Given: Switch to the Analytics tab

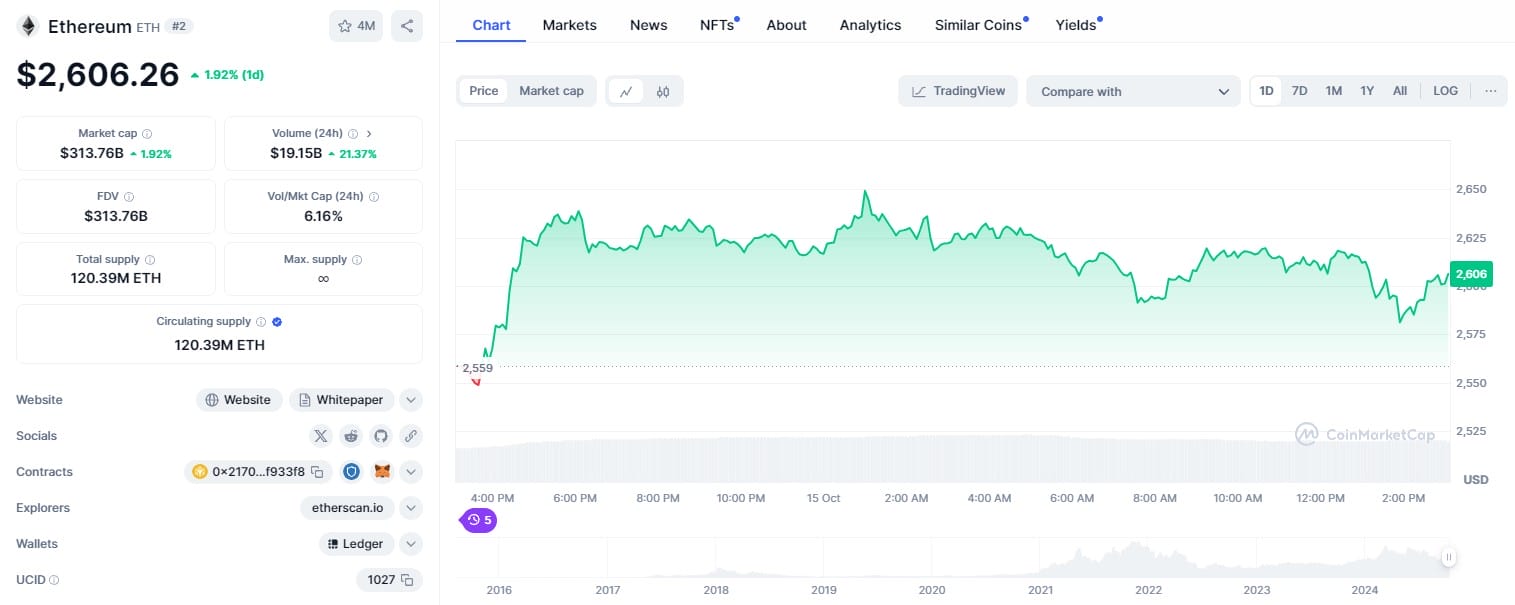Looking at the screenshot, I should coord(870,25).
